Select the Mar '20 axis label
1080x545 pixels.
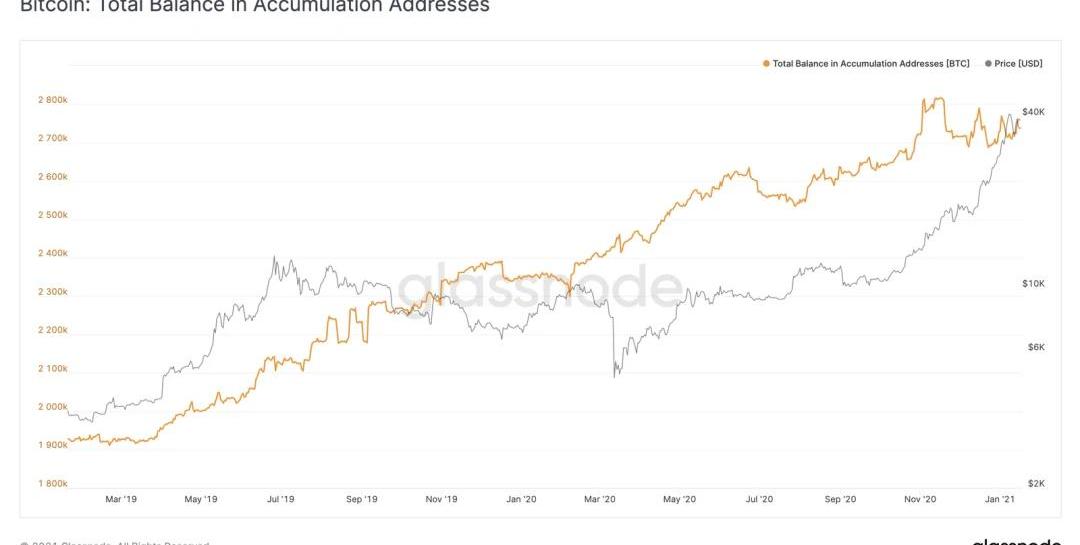[x=600, y=499]
